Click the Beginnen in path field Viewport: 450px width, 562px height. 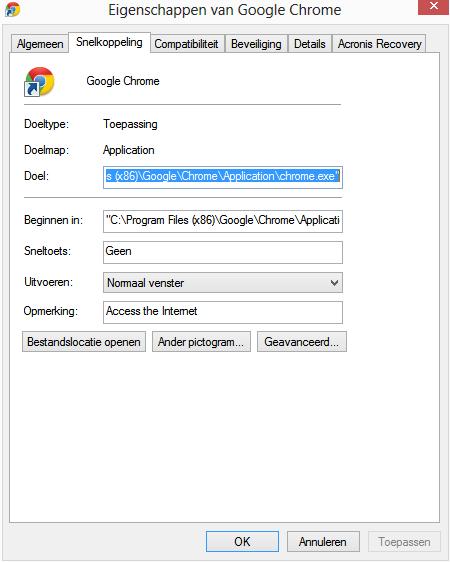point(223,221)
